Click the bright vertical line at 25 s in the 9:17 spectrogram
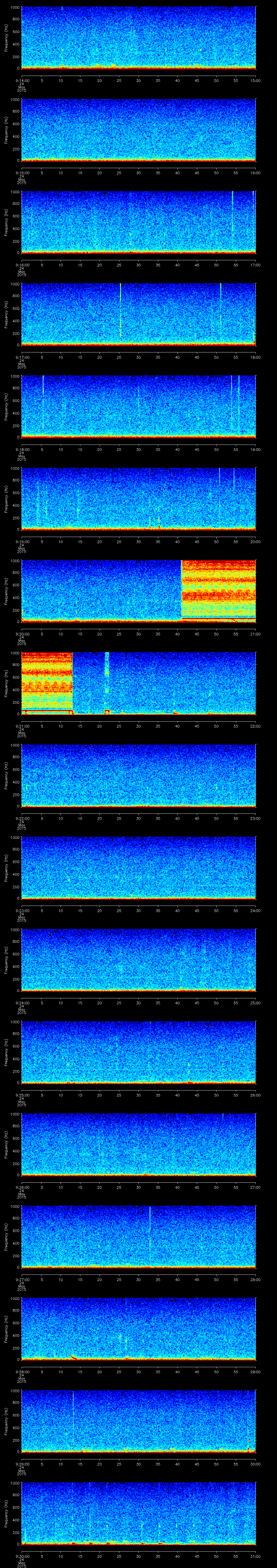Image resolution: width=277 pixels, height=1568 pixels. coord(121,311)
